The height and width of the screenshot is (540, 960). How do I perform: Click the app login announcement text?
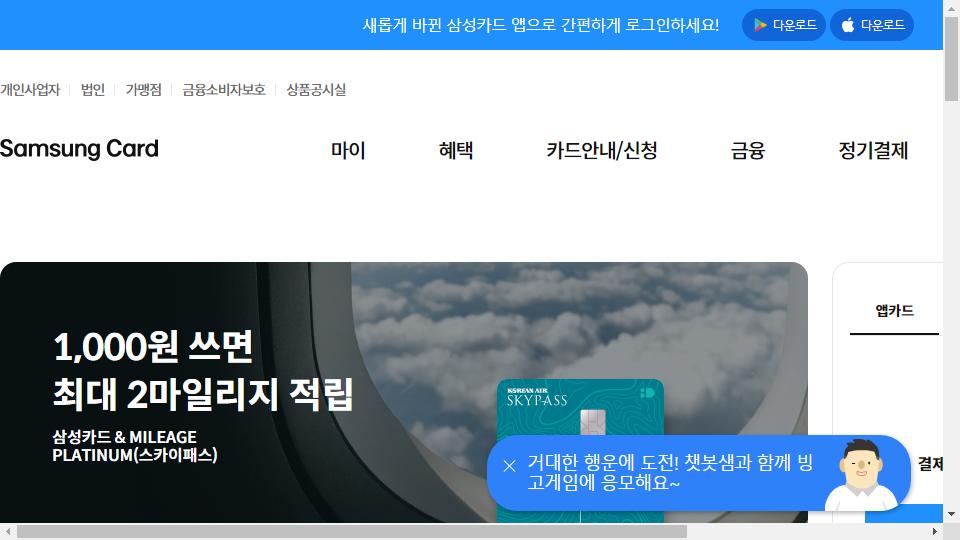click(x=541, y=25)
